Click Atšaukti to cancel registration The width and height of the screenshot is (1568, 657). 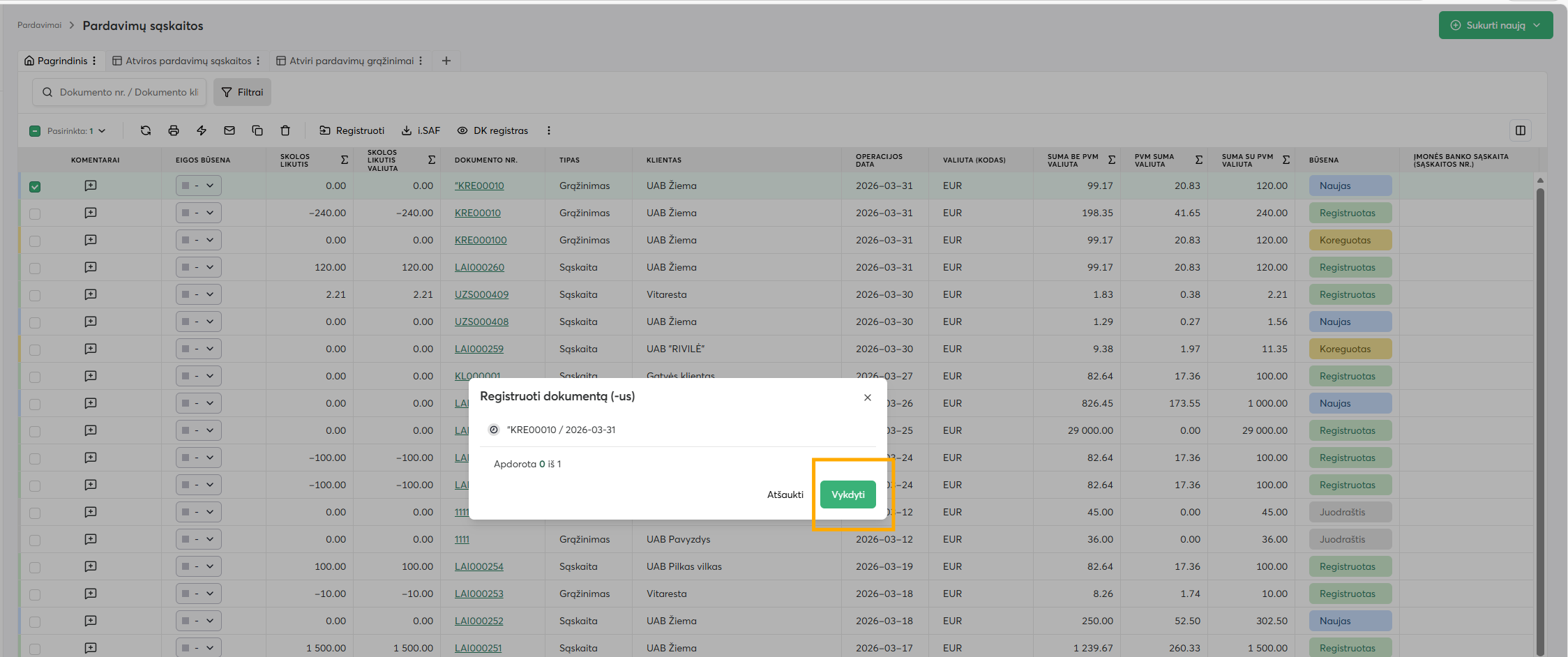point(785,494)
